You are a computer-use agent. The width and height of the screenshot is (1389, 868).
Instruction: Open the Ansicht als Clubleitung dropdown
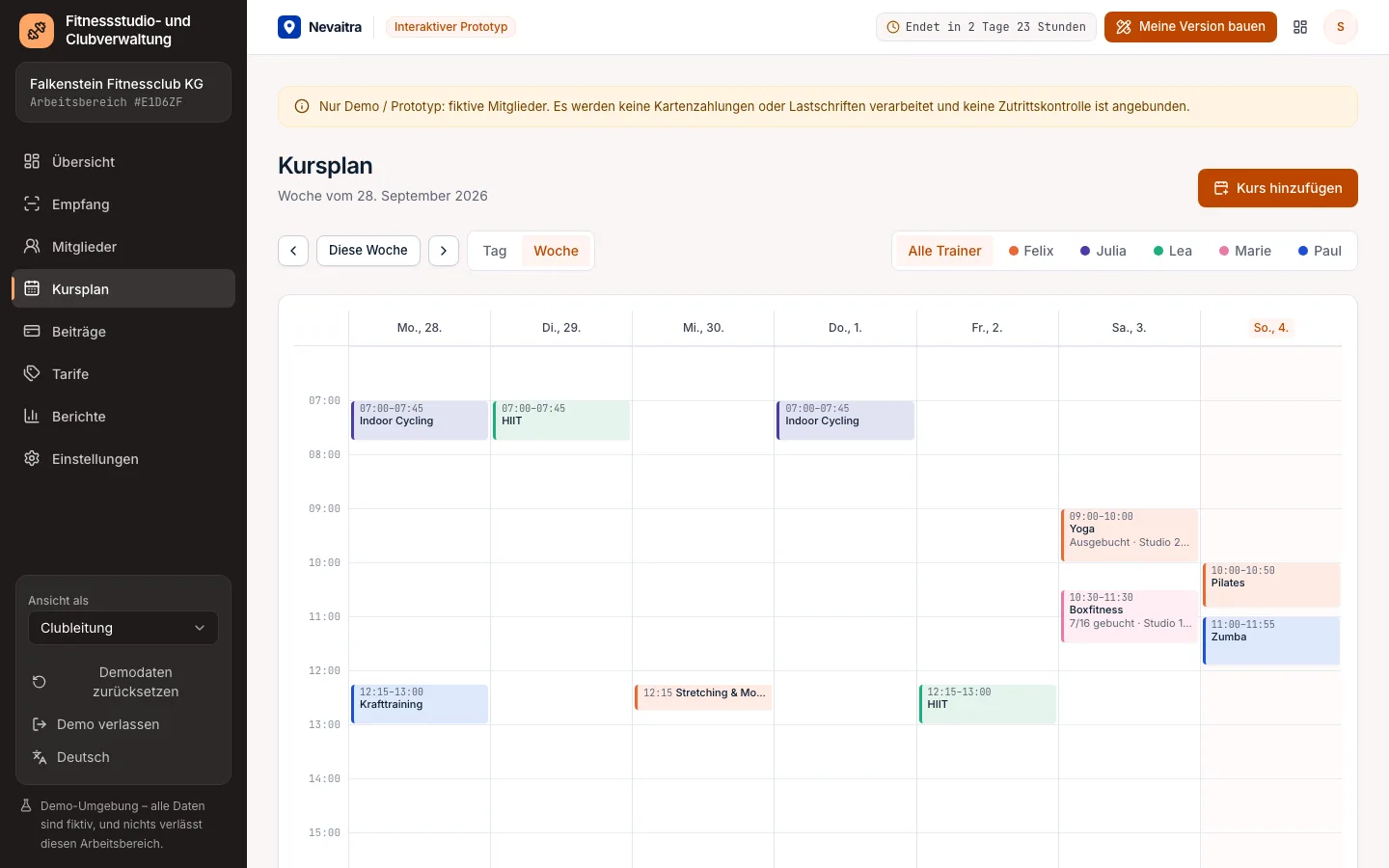[123, 628]
